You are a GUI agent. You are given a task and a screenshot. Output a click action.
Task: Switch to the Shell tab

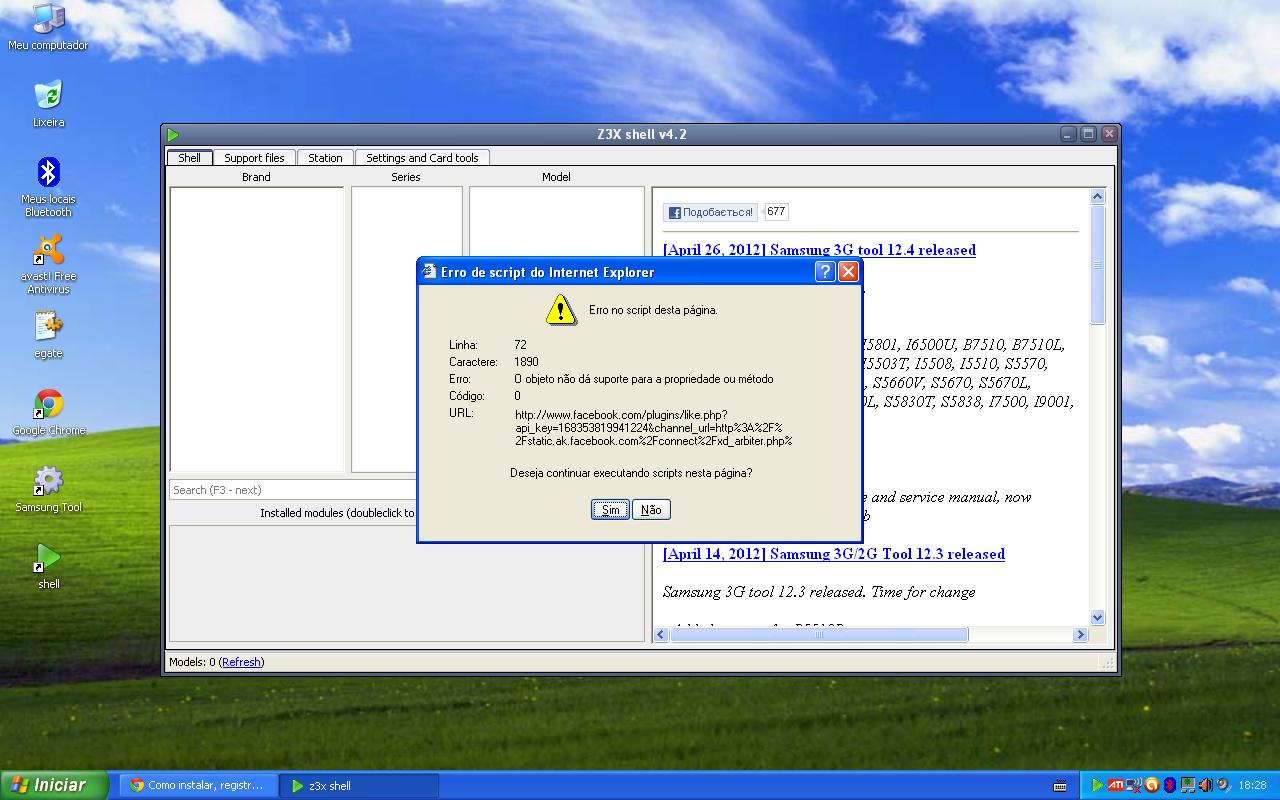(x=189, y=158)
